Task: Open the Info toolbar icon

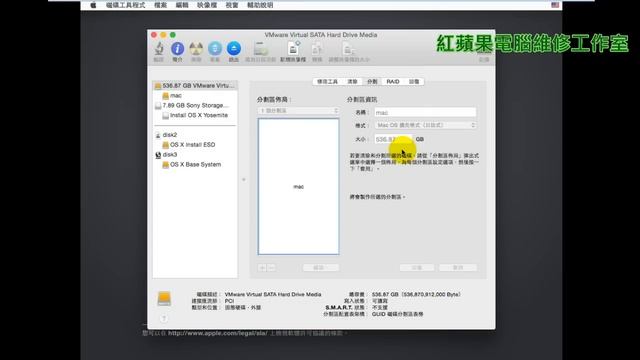Action: click(177, 49)
